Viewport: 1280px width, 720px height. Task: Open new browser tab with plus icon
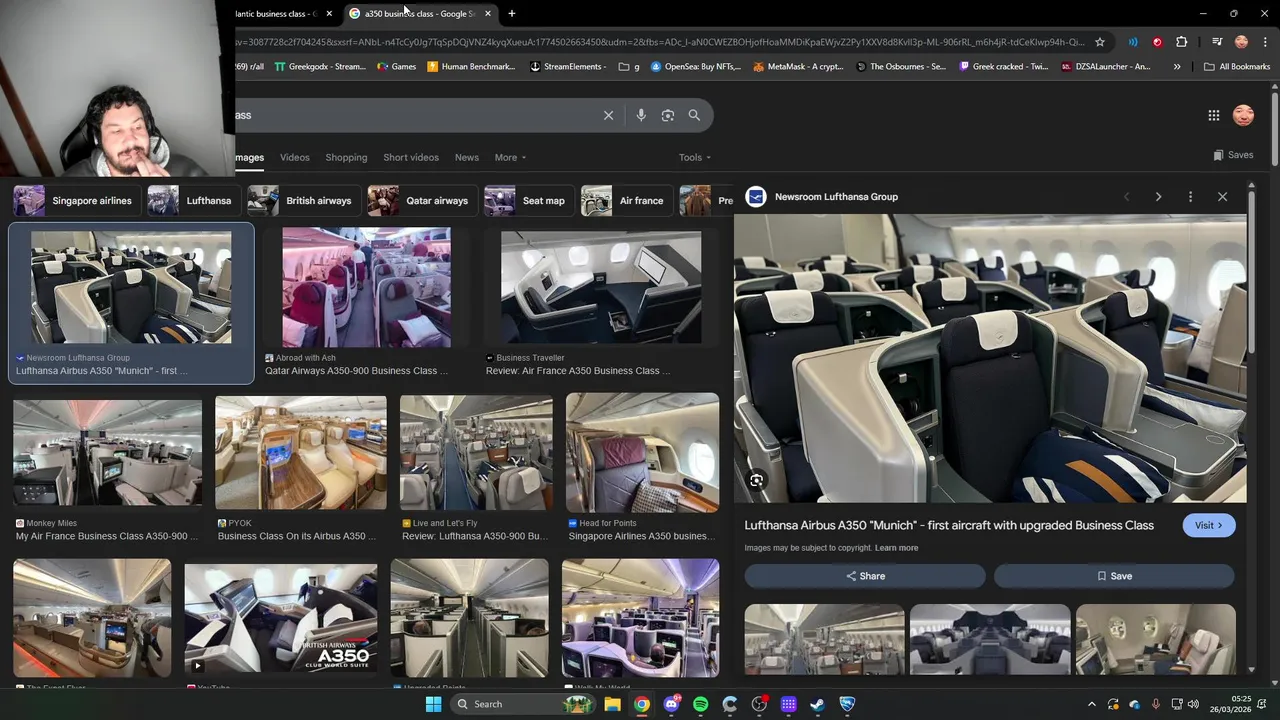[511, 14]
